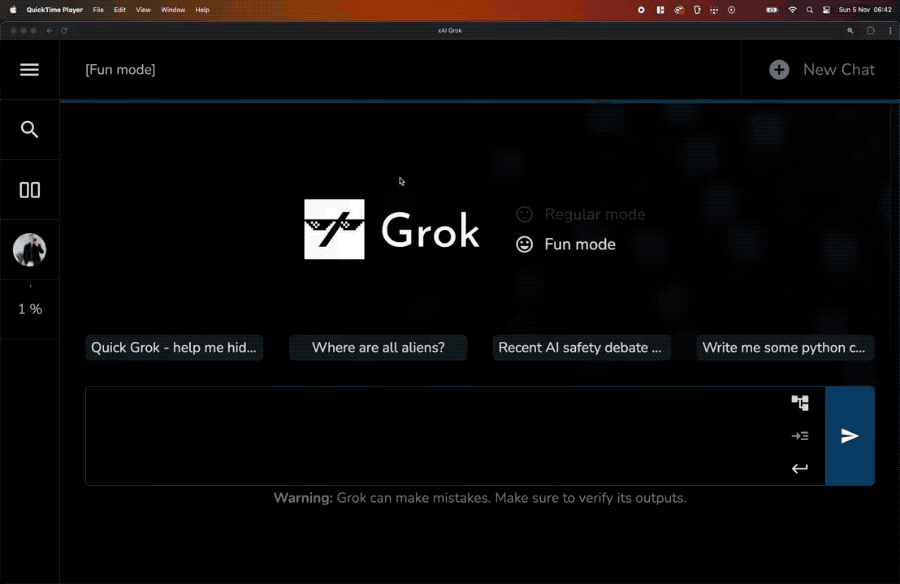Open the browser three-dot menu
This screenshot has width=900, height=584.
click(x=890, y=30)
